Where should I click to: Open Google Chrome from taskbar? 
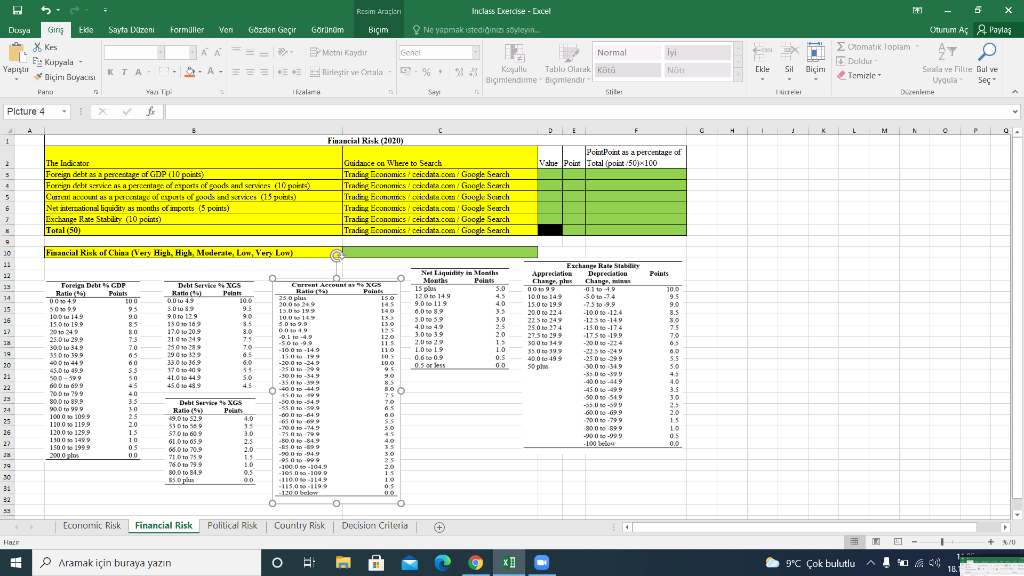(475, 562)
